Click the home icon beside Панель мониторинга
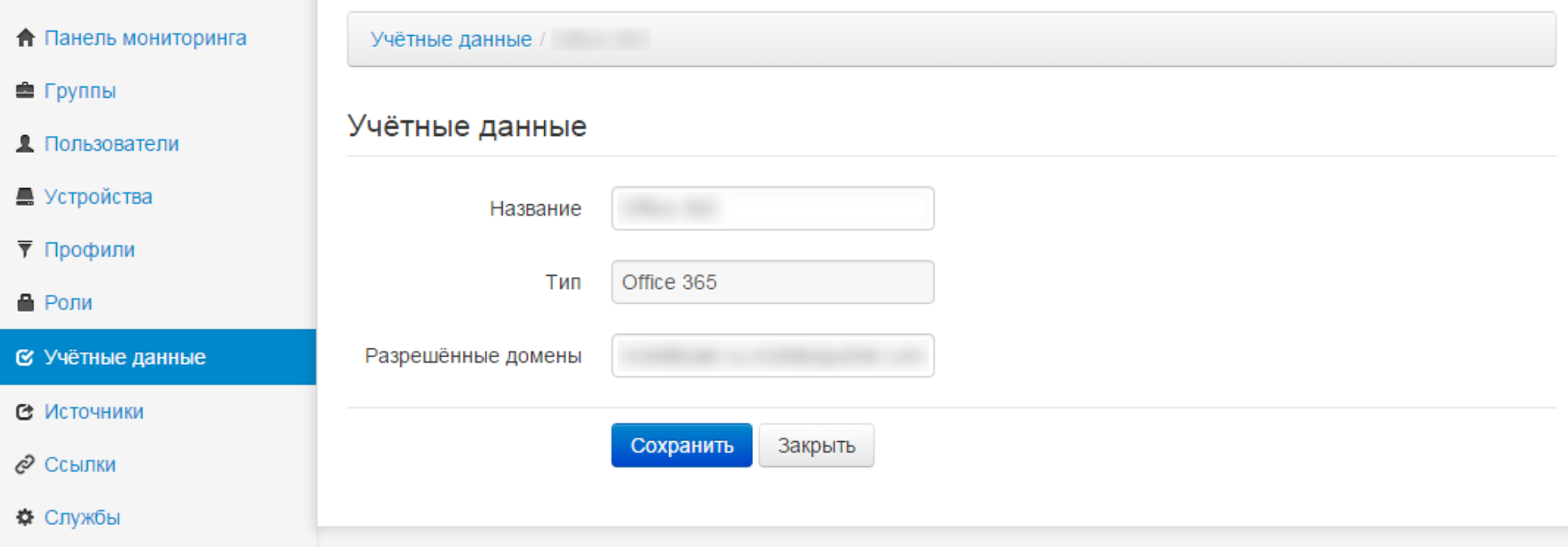 (25, 38)
